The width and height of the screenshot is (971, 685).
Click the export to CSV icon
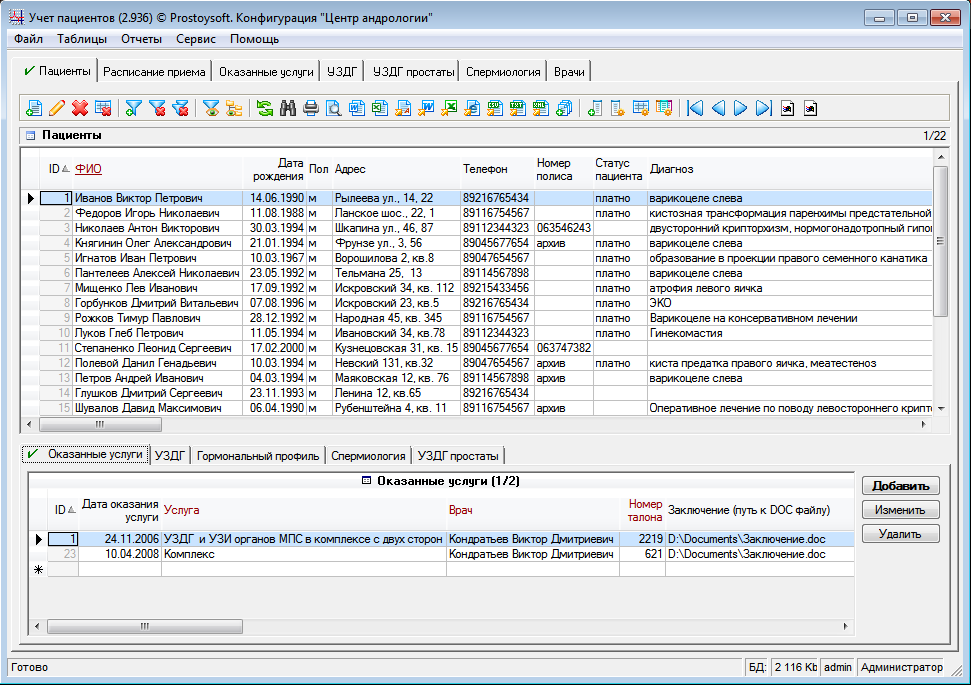[x=495, y=108]
